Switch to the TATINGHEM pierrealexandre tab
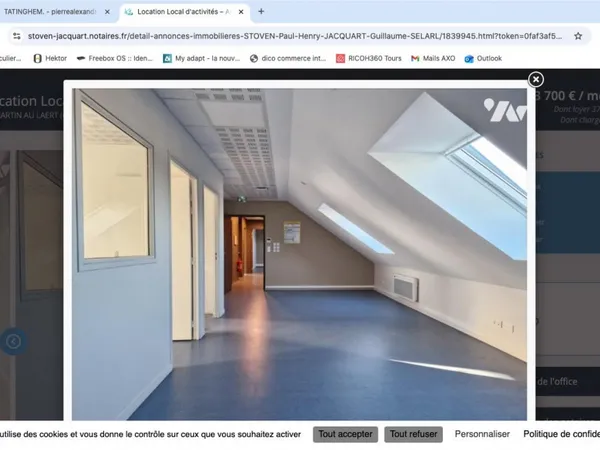 pyautogui.click(x=50, y=12)
